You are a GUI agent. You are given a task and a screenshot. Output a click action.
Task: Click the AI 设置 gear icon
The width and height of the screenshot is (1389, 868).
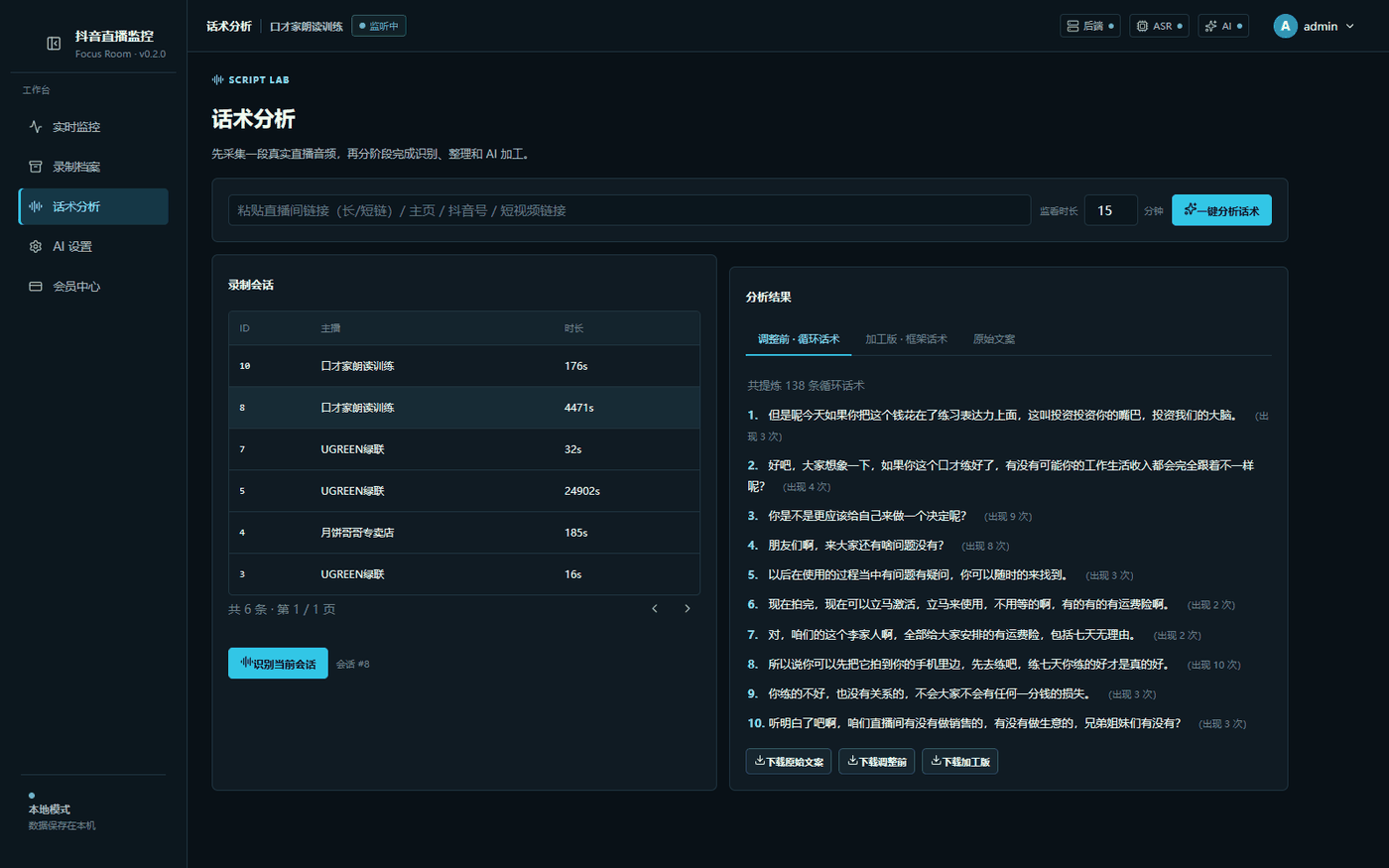pyautogui.click(x=36, y=246)
